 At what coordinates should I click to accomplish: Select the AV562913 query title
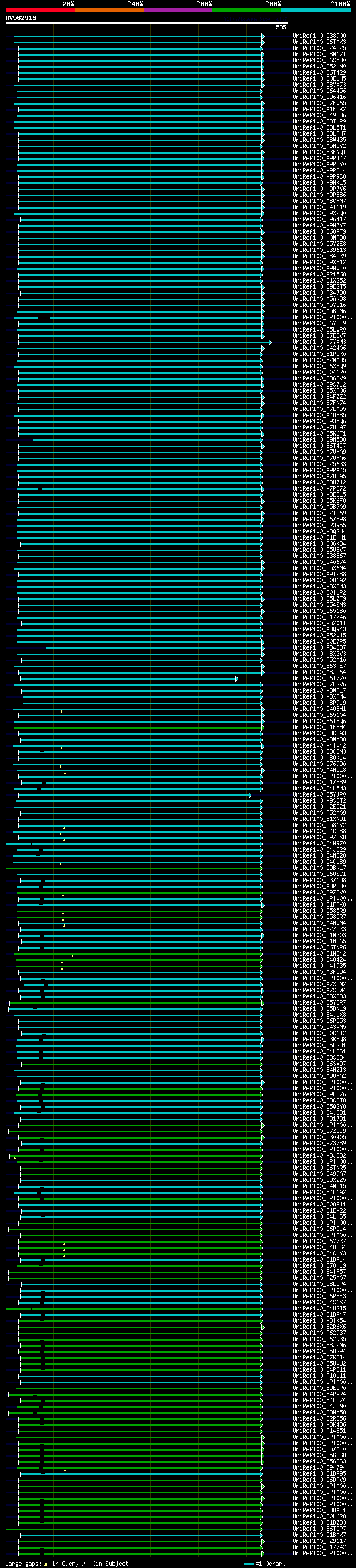coord(21,18)
